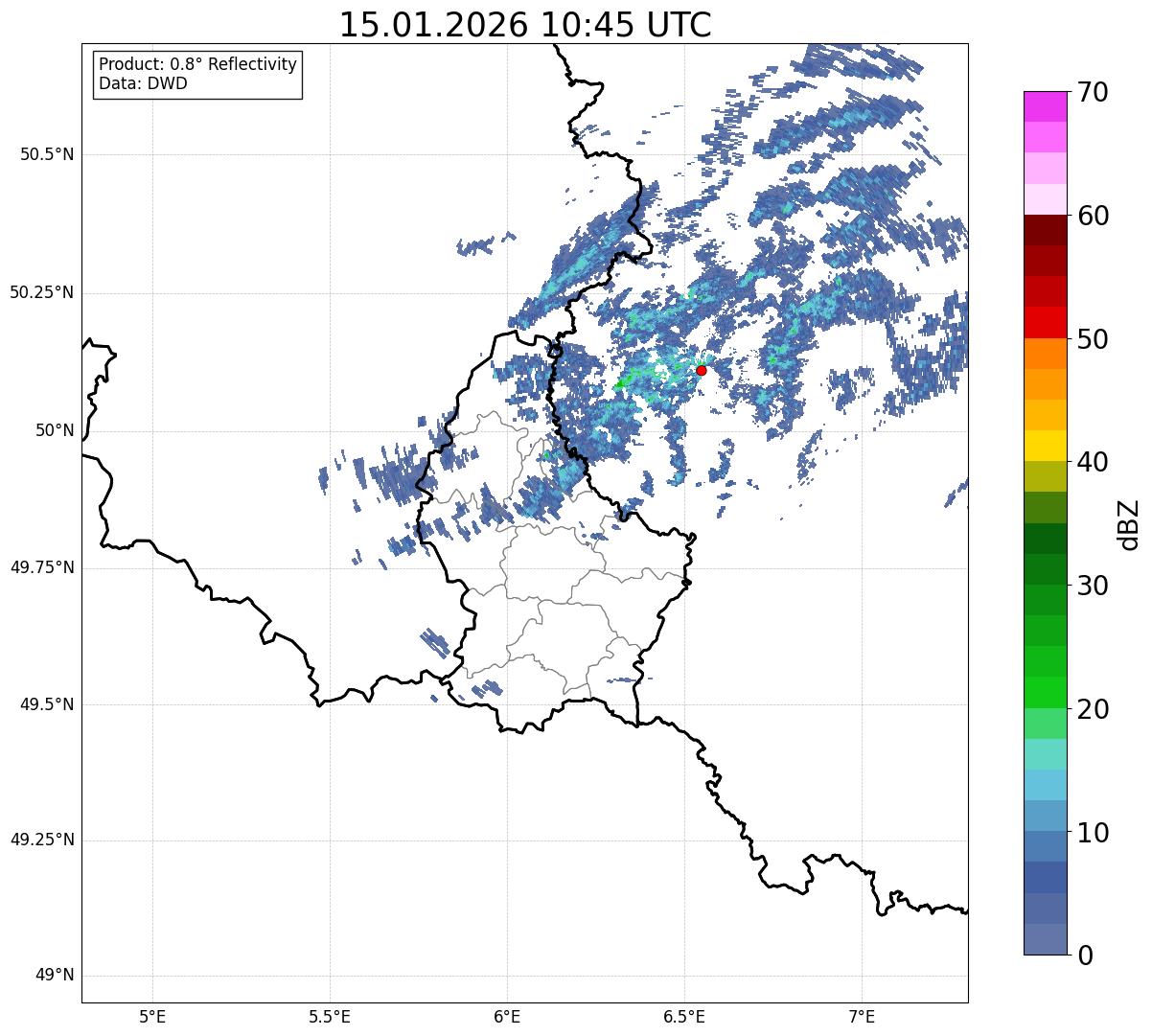The height and width of the screenshot is (1036, 1152).
Task: Click the colorbar 50 tick label
Action: (1093, 339)
